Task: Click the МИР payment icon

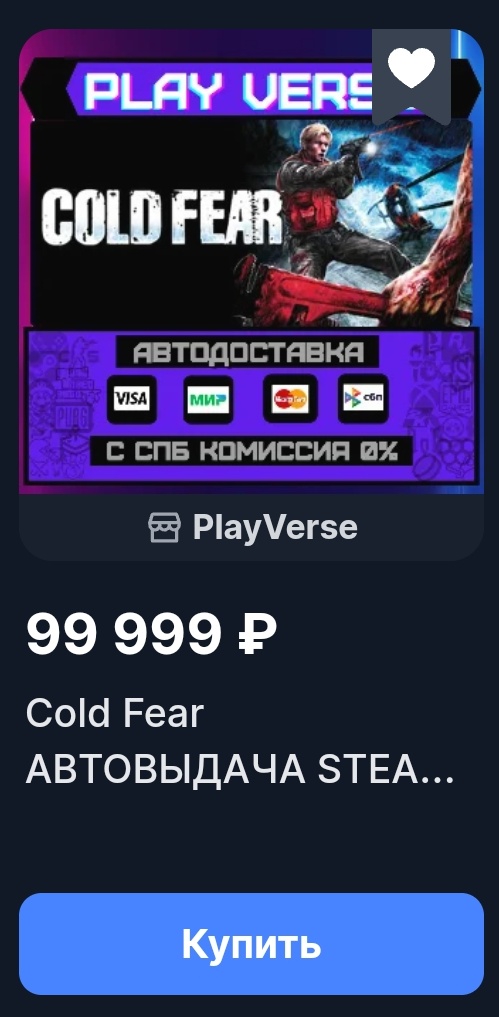Action: [208, 399]
